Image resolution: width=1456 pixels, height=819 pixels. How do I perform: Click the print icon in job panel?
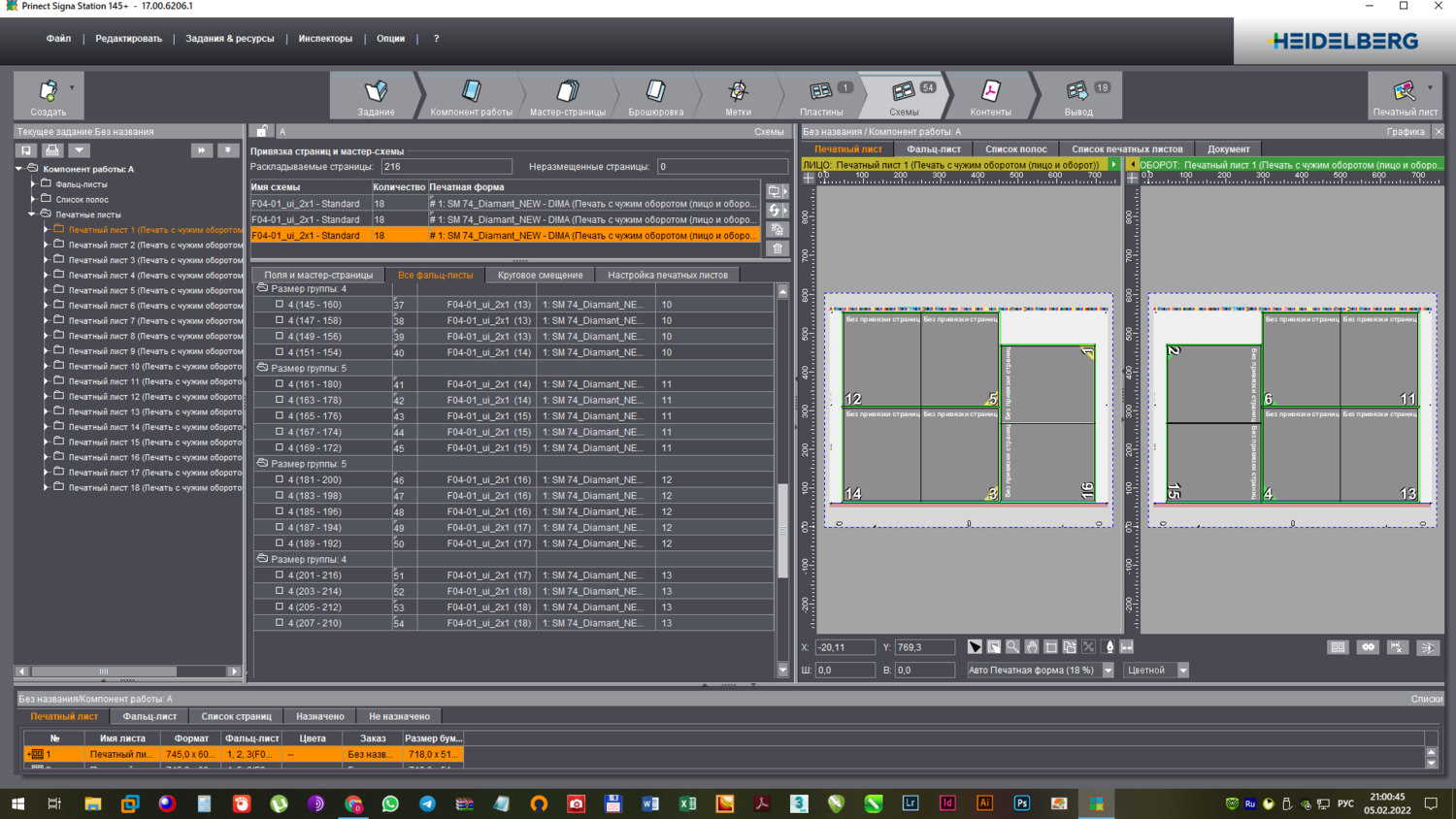[52, 150]
